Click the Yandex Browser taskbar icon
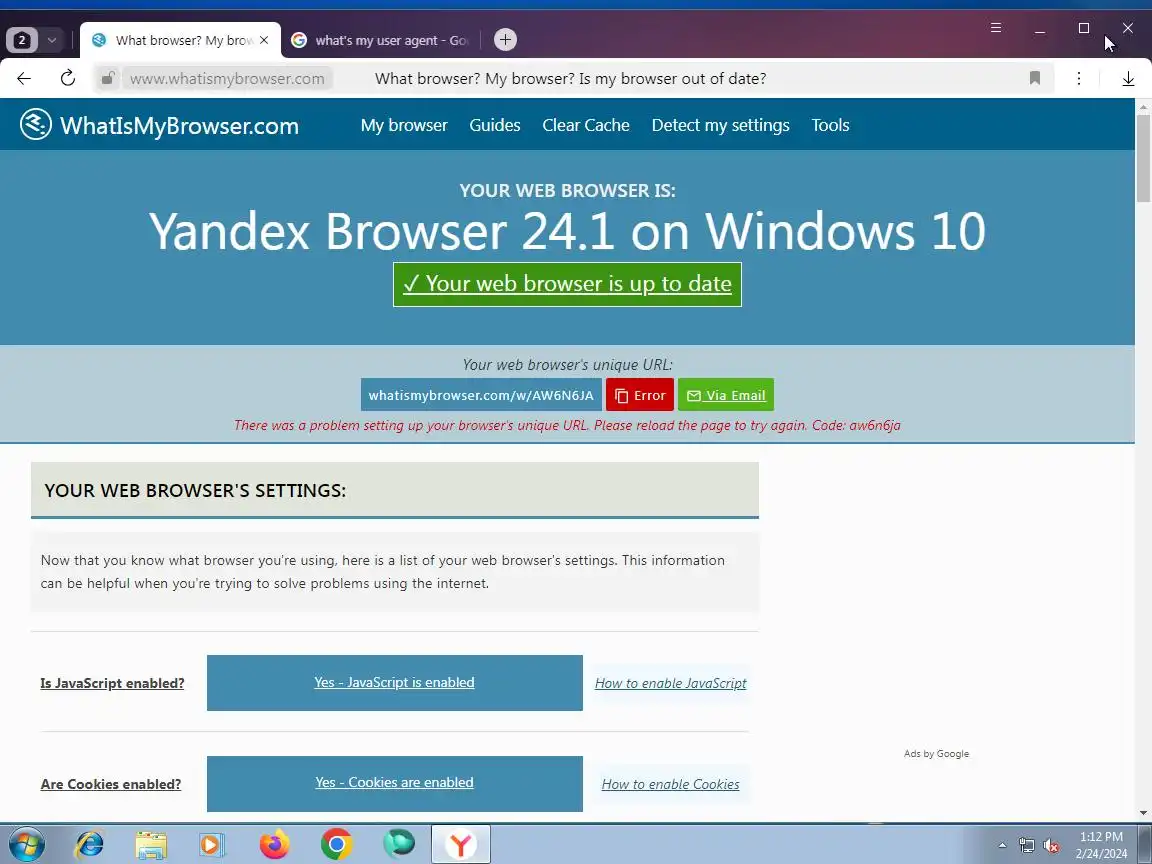Screen dimensions: 1152x864 point(461,845)
